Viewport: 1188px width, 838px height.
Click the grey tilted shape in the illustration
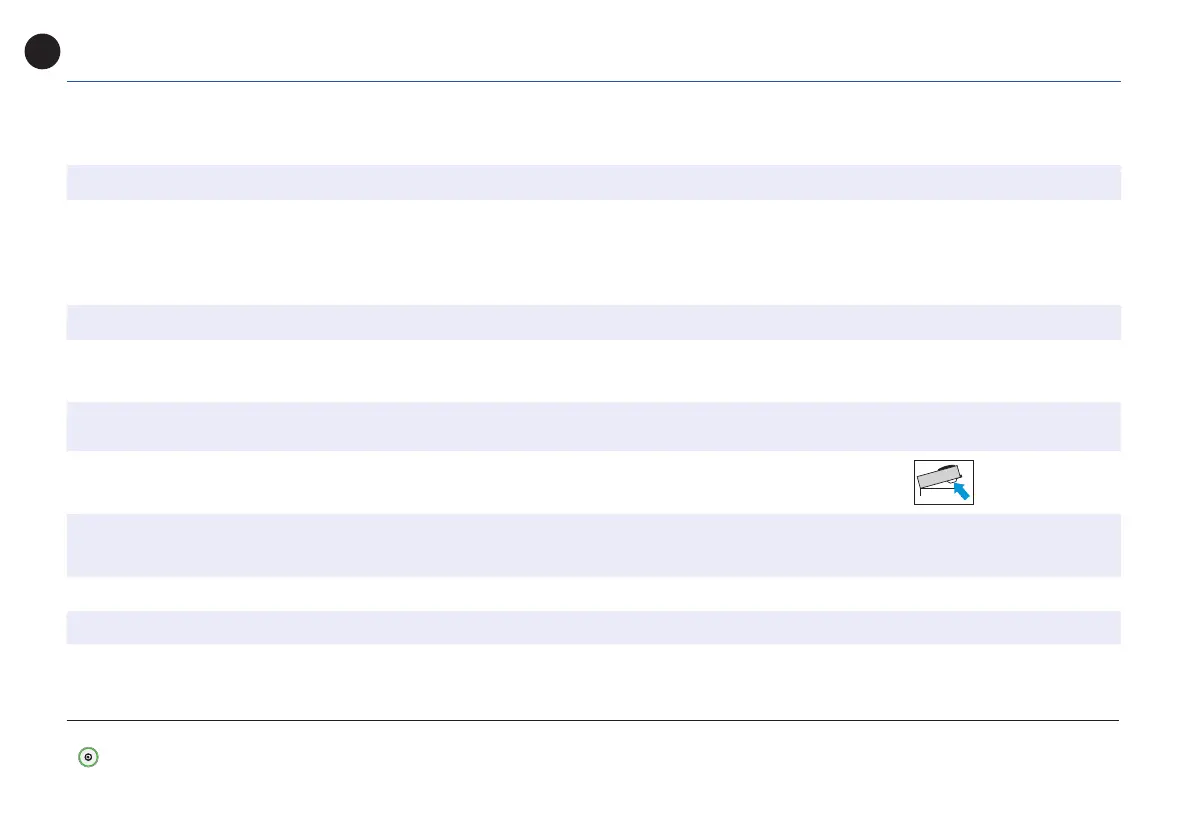coord(937,475)
